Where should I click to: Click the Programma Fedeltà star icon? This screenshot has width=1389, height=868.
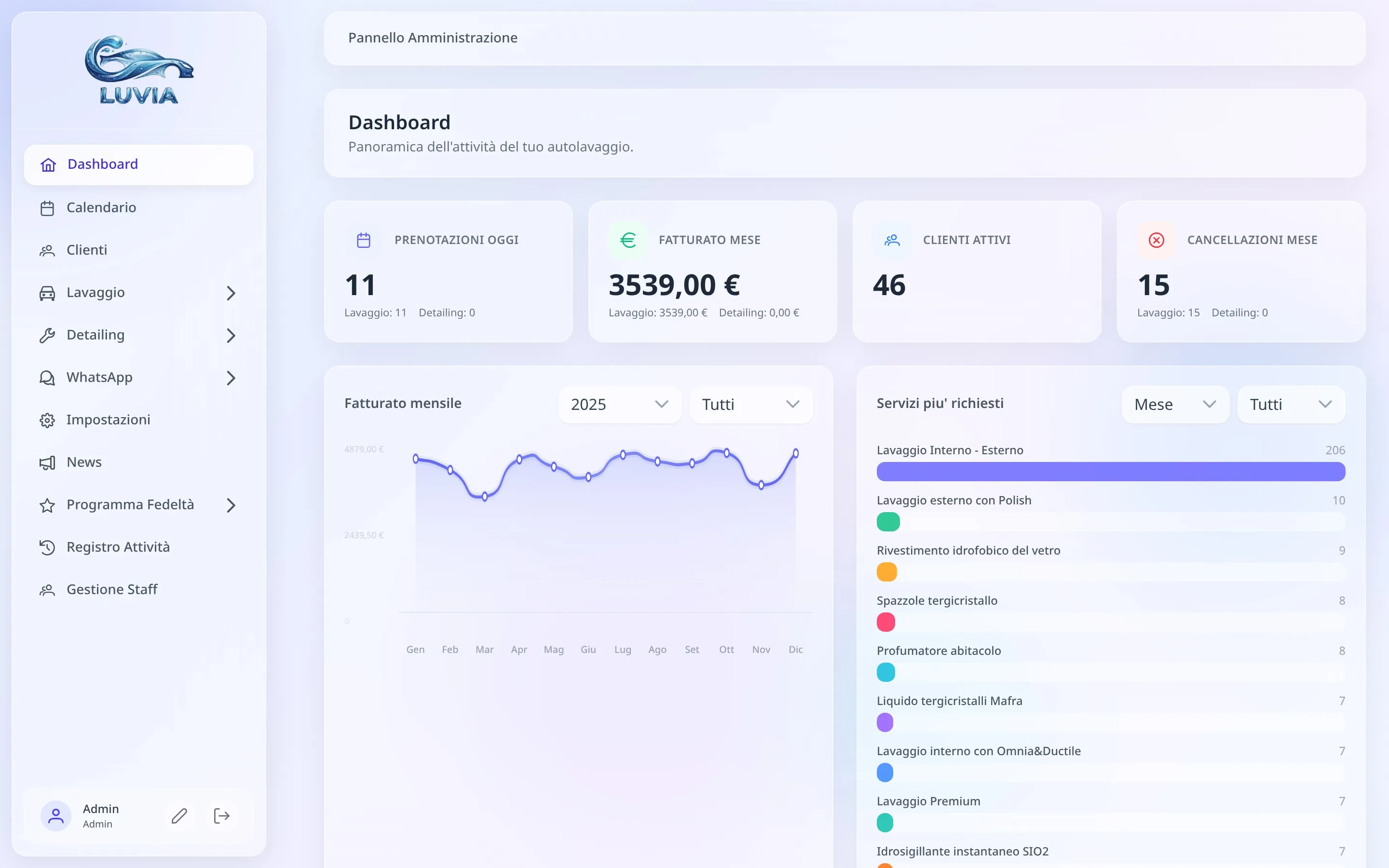(47, 505)
